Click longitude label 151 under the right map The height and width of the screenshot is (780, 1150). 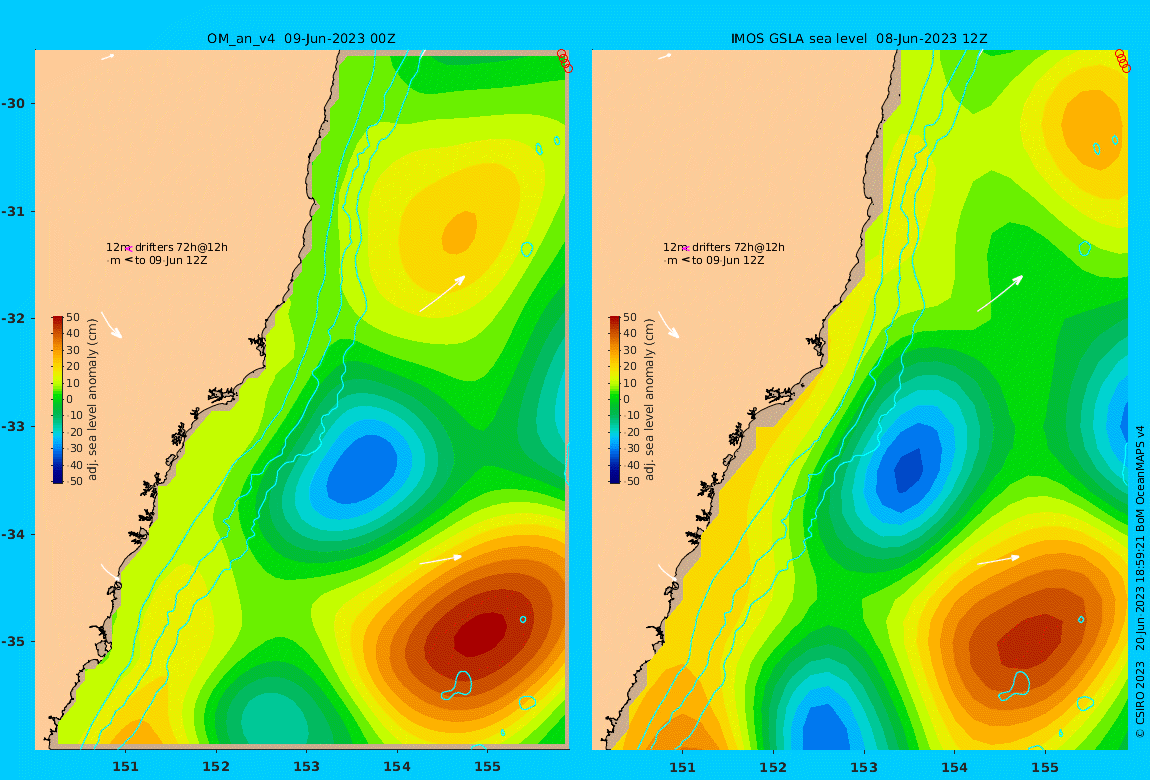683,767
